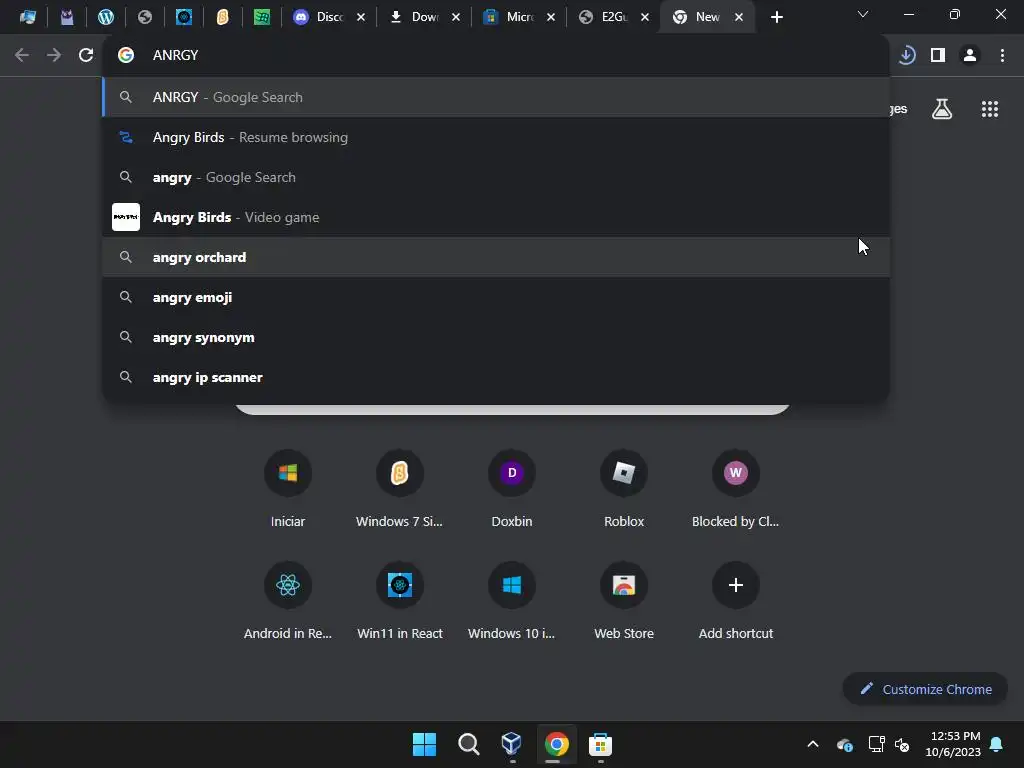
Task: Open VirtualBox from the taskbar
Action: point(511,744)
